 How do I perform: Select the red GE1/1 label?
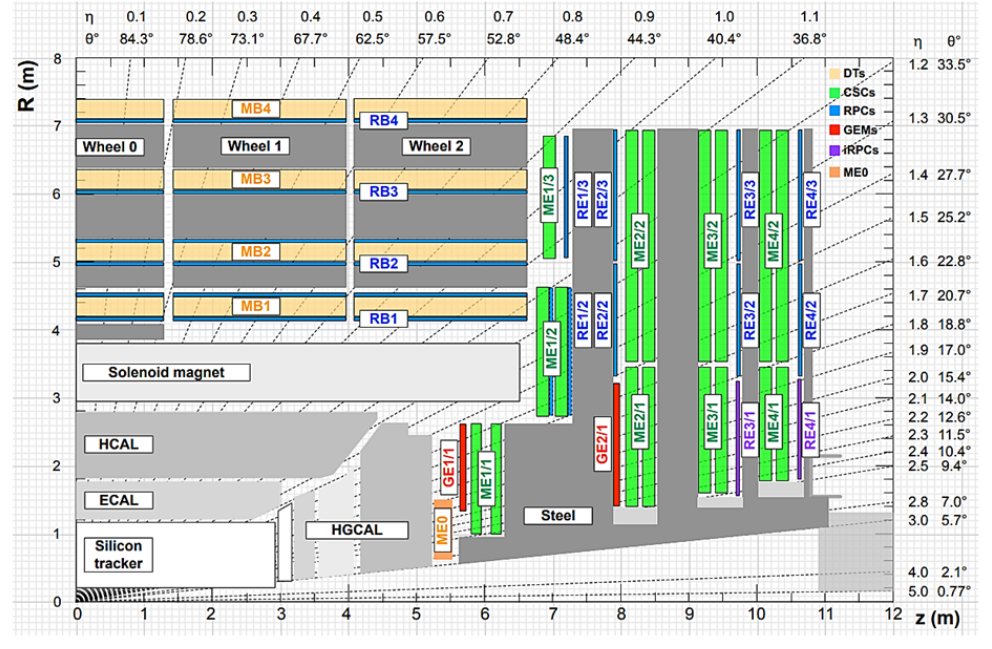pyautogui.click(x=449, y=467)
